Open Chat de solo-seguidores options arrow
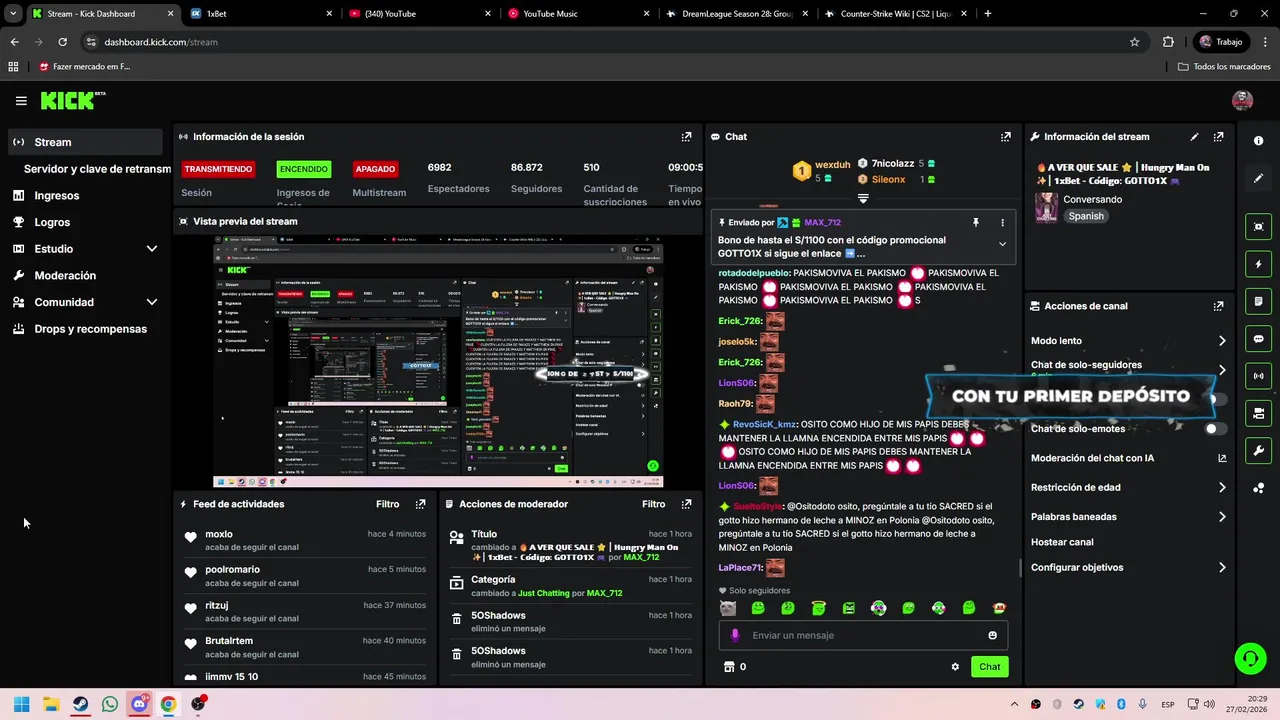The width and height of the screenshot is (1280, 720). click(1222, 369)
